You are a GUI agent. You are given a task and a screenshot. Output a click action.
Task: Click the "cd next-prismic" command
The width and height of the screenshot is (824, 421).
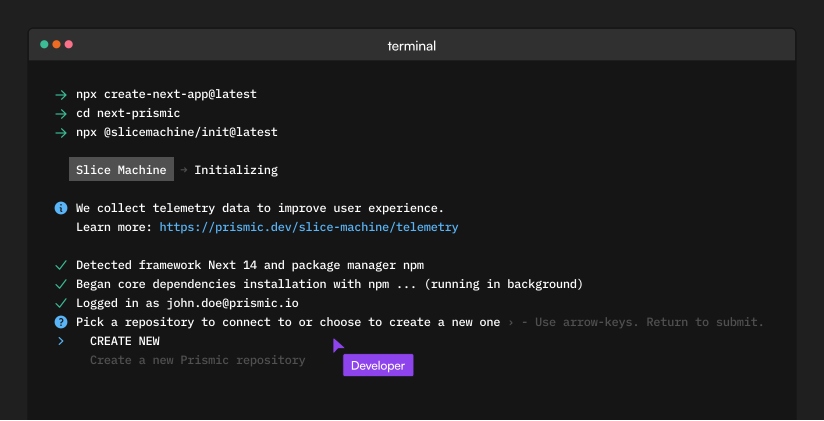point(128,113)
